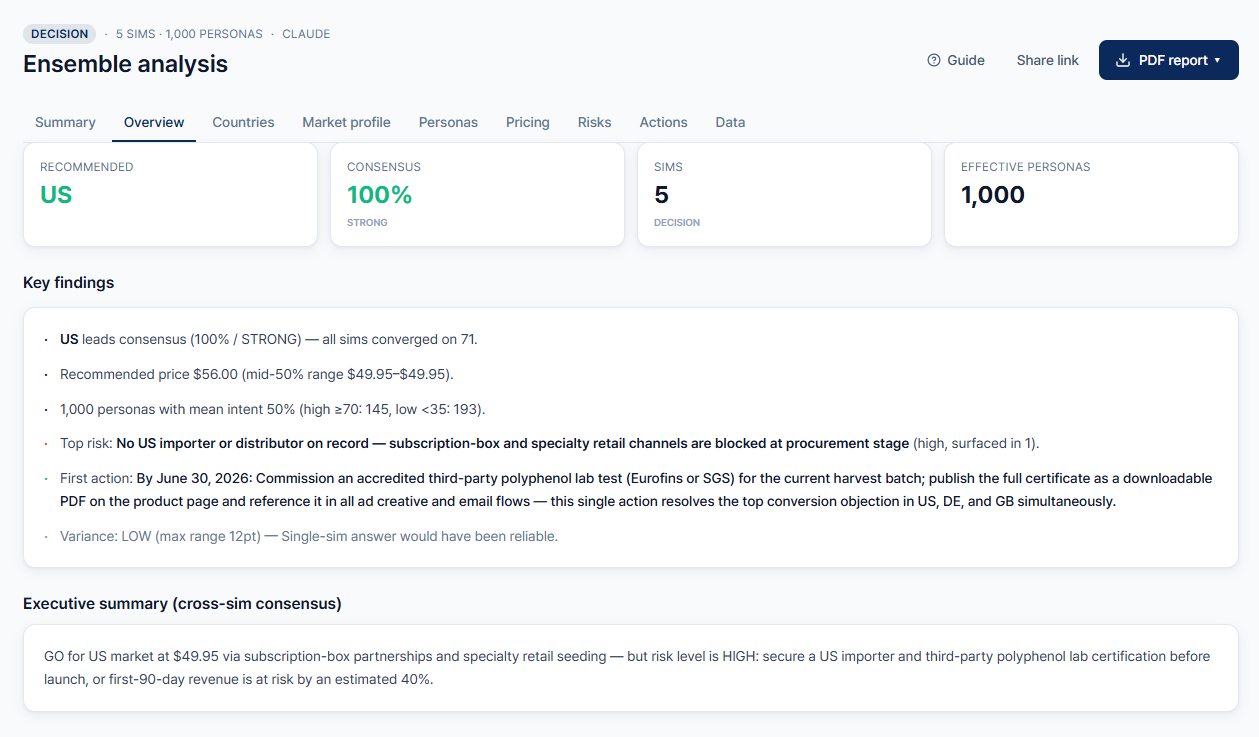
Task: Select the Overview tab
Action: point(154,122)
